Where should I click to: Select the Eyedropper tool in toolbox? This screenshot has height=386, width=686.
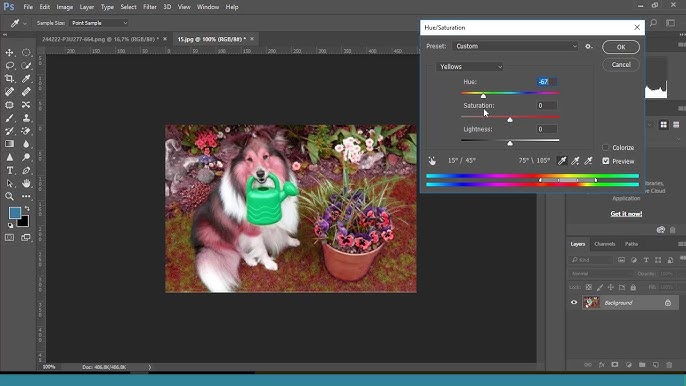26,79
